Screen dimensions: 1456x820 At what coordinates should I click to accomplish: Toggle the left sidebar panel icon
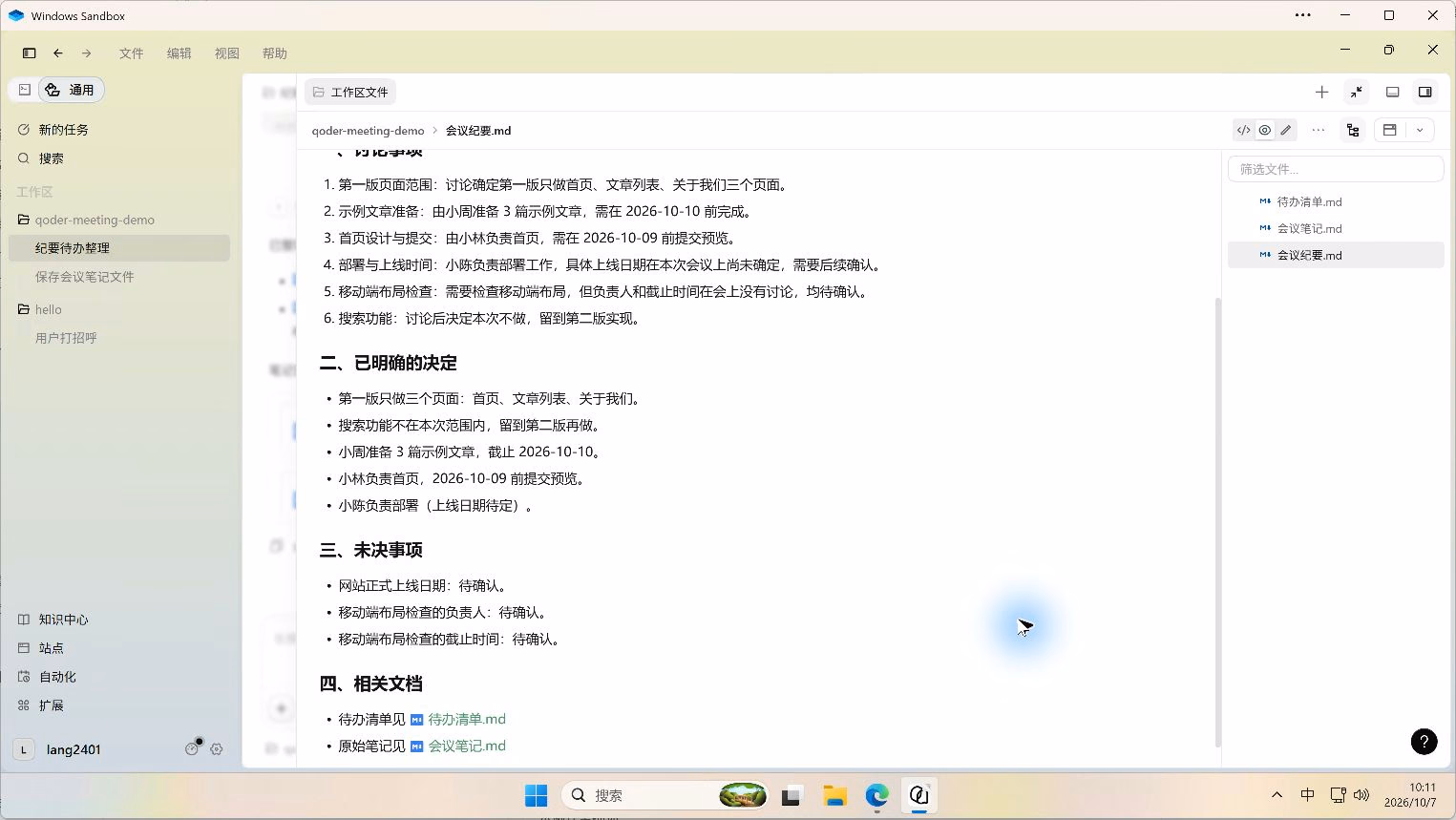30,53
